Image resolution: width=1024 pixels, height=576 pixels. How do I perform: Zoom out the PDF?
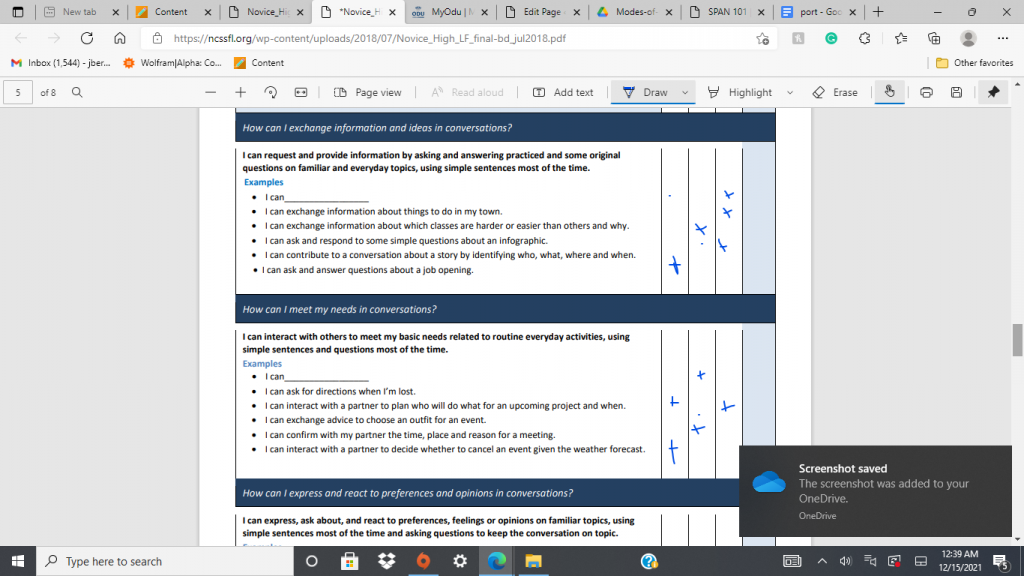210,93
